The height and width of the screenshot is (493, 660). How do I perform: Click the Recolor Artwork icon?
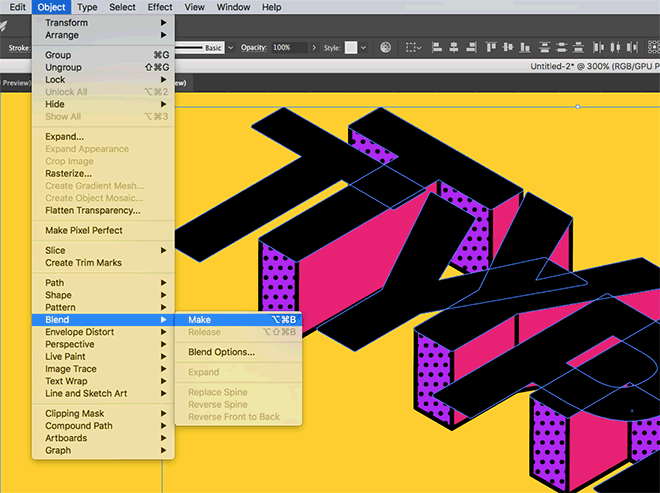coord(385,47)
